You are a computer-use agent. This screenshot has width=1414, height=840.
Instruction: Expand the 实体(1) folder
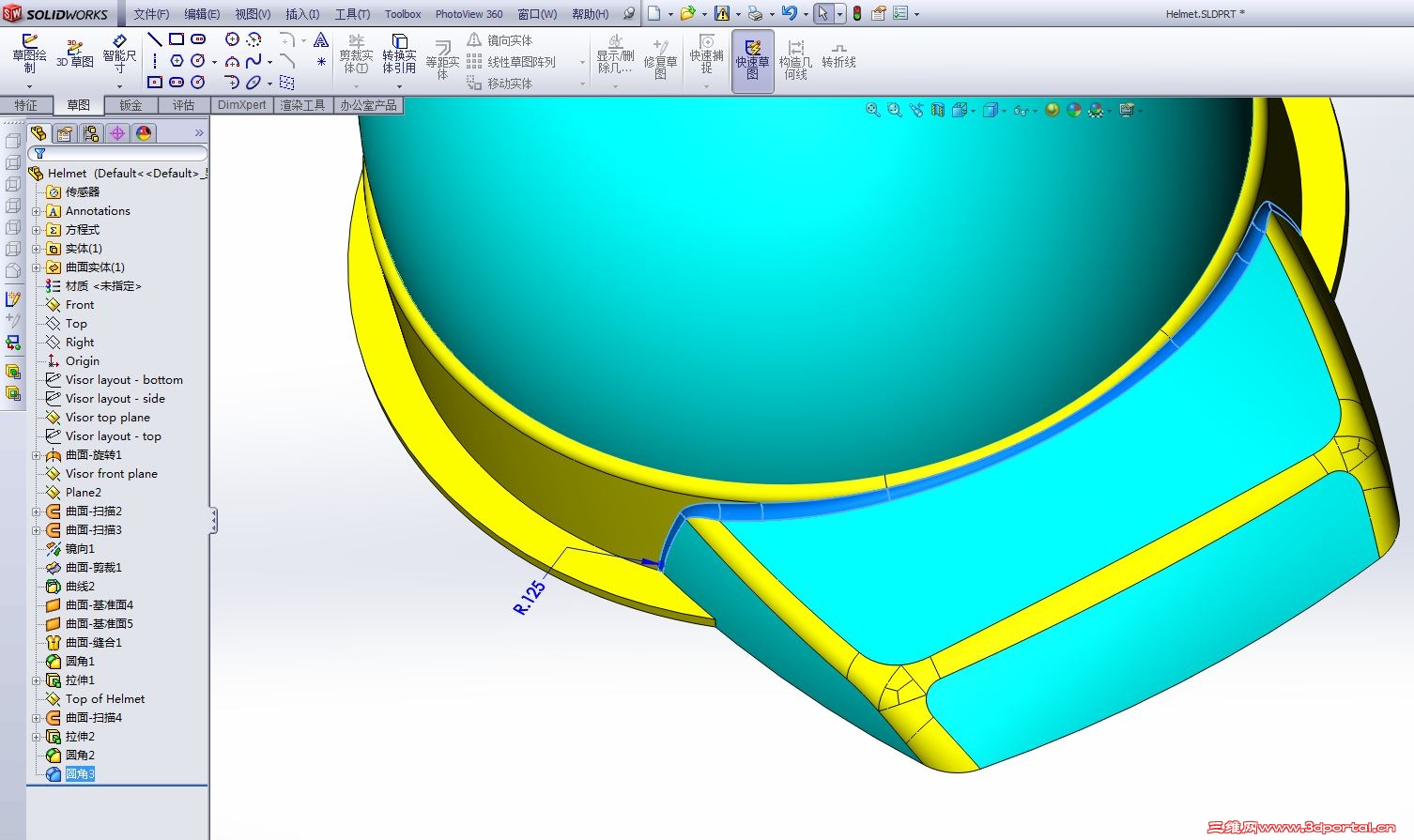37,249
